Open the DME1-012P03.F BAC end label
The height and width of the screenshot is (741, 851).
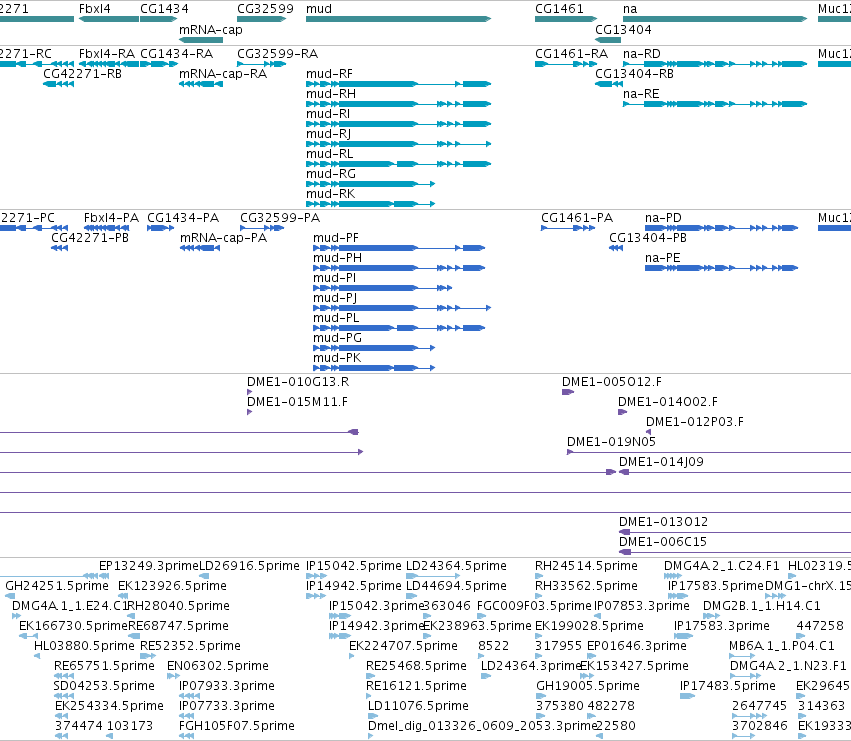(695, 422)
